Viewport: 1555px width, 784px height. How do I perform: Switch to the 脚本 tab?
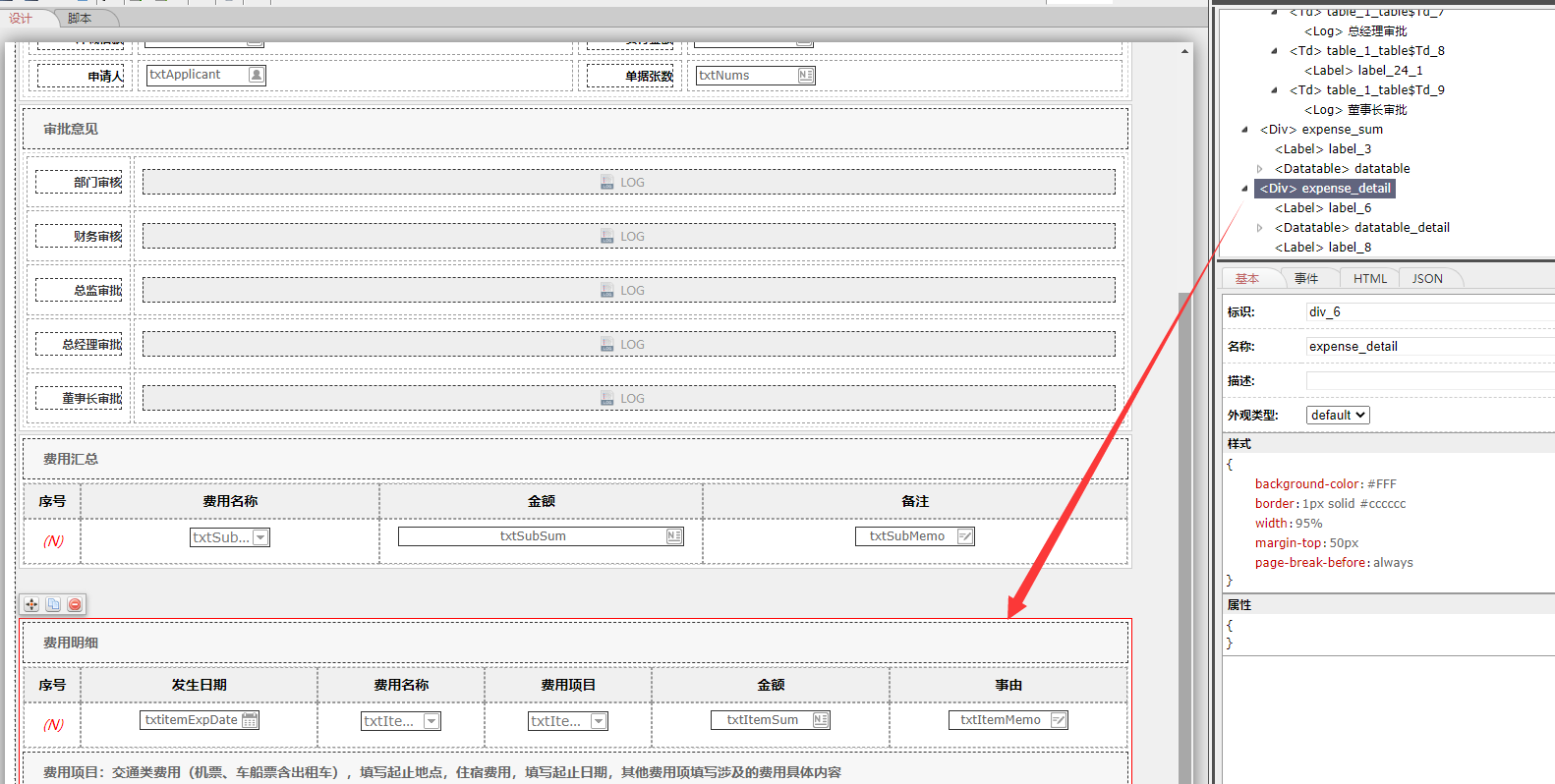click(x=81, y=19)
